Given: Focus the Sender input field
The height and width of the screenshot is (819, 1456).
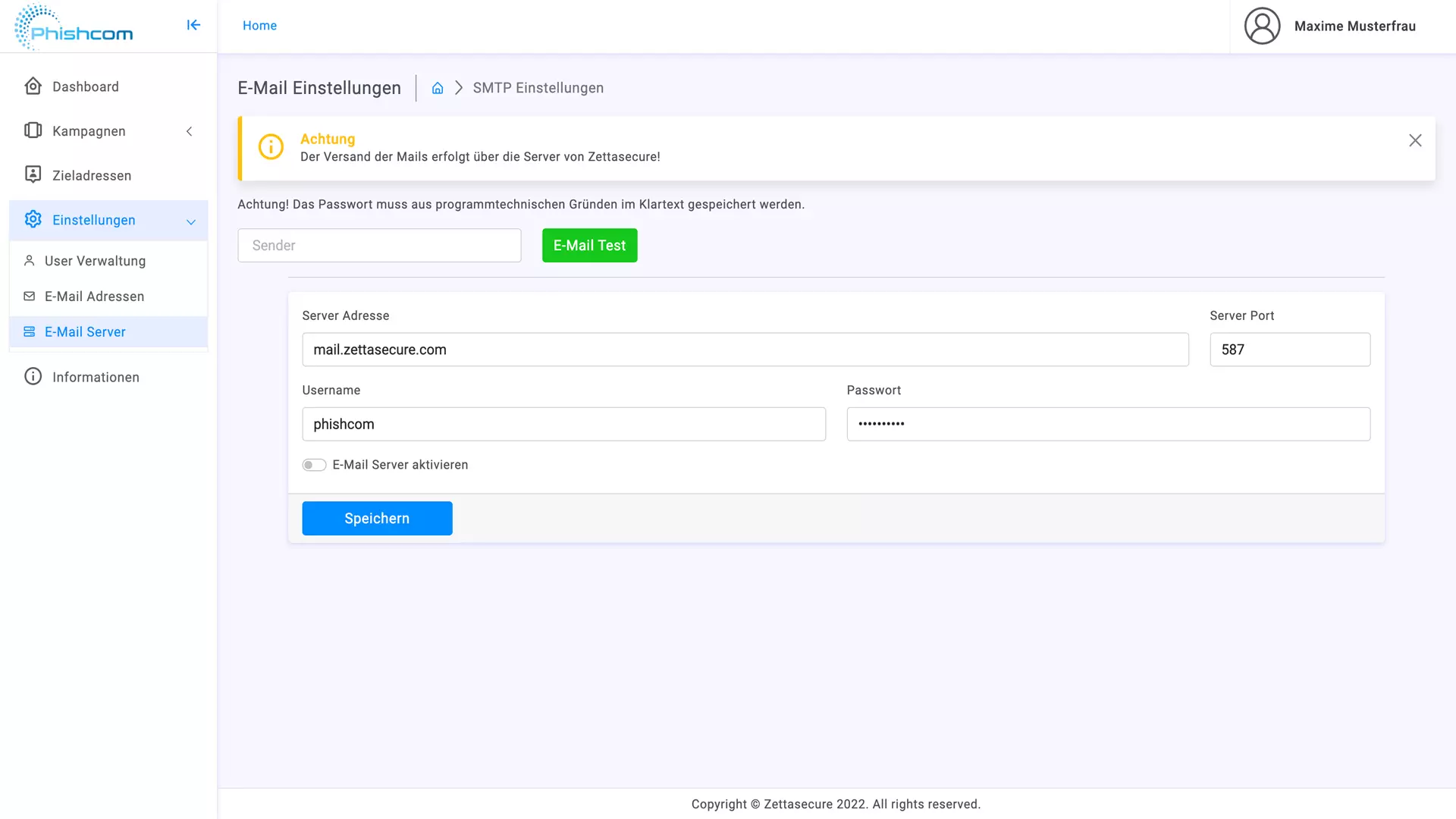Looking at the screenshot, I should click(379, 246).
